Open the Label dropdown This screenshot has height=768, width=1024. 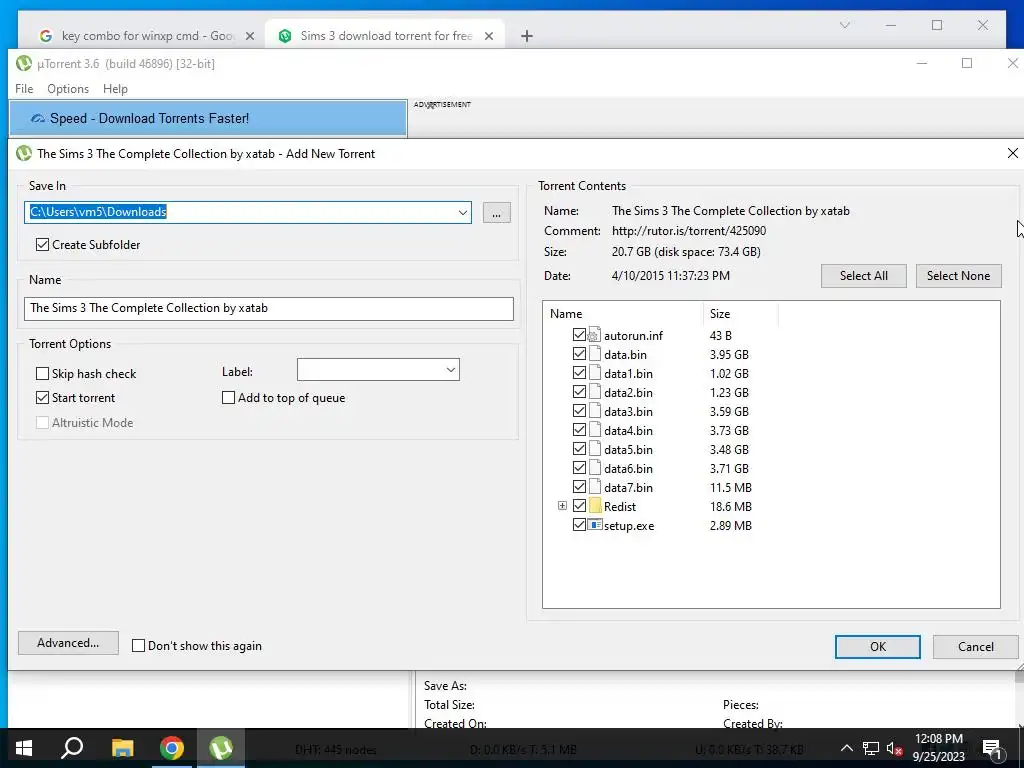(x=378, y=370)
